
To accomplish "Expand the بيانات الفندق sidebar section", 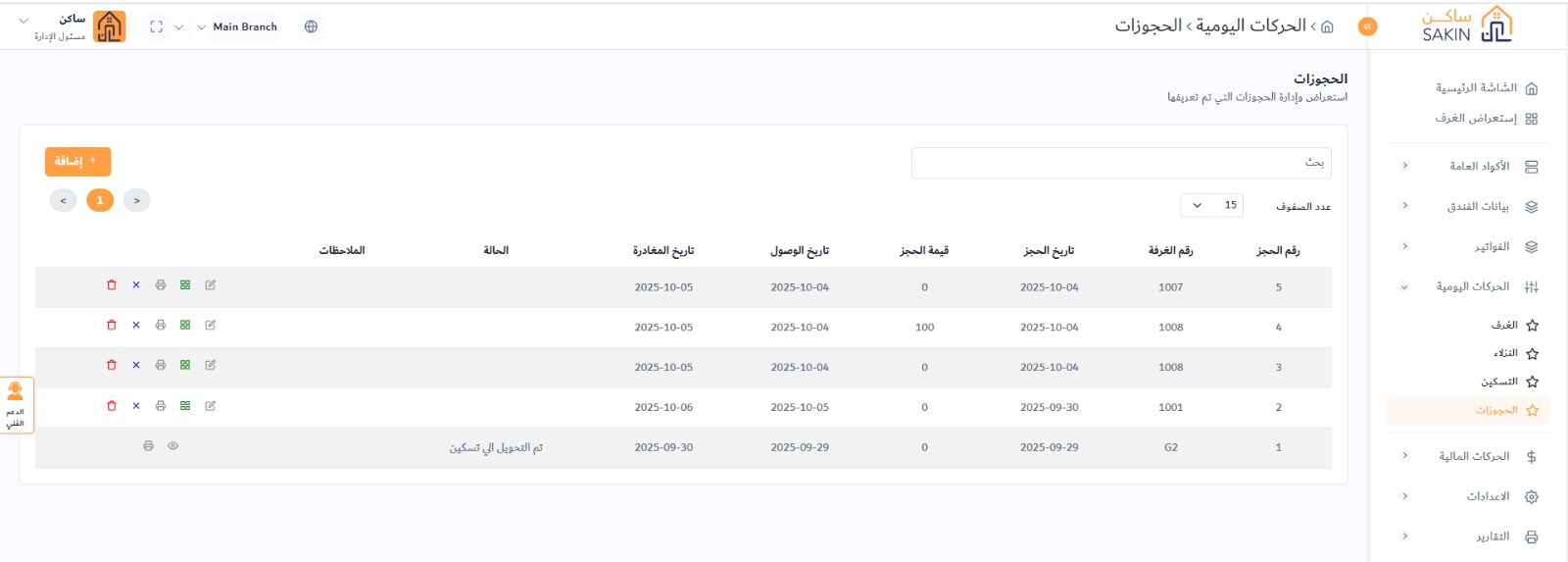I will (1477, 207).
